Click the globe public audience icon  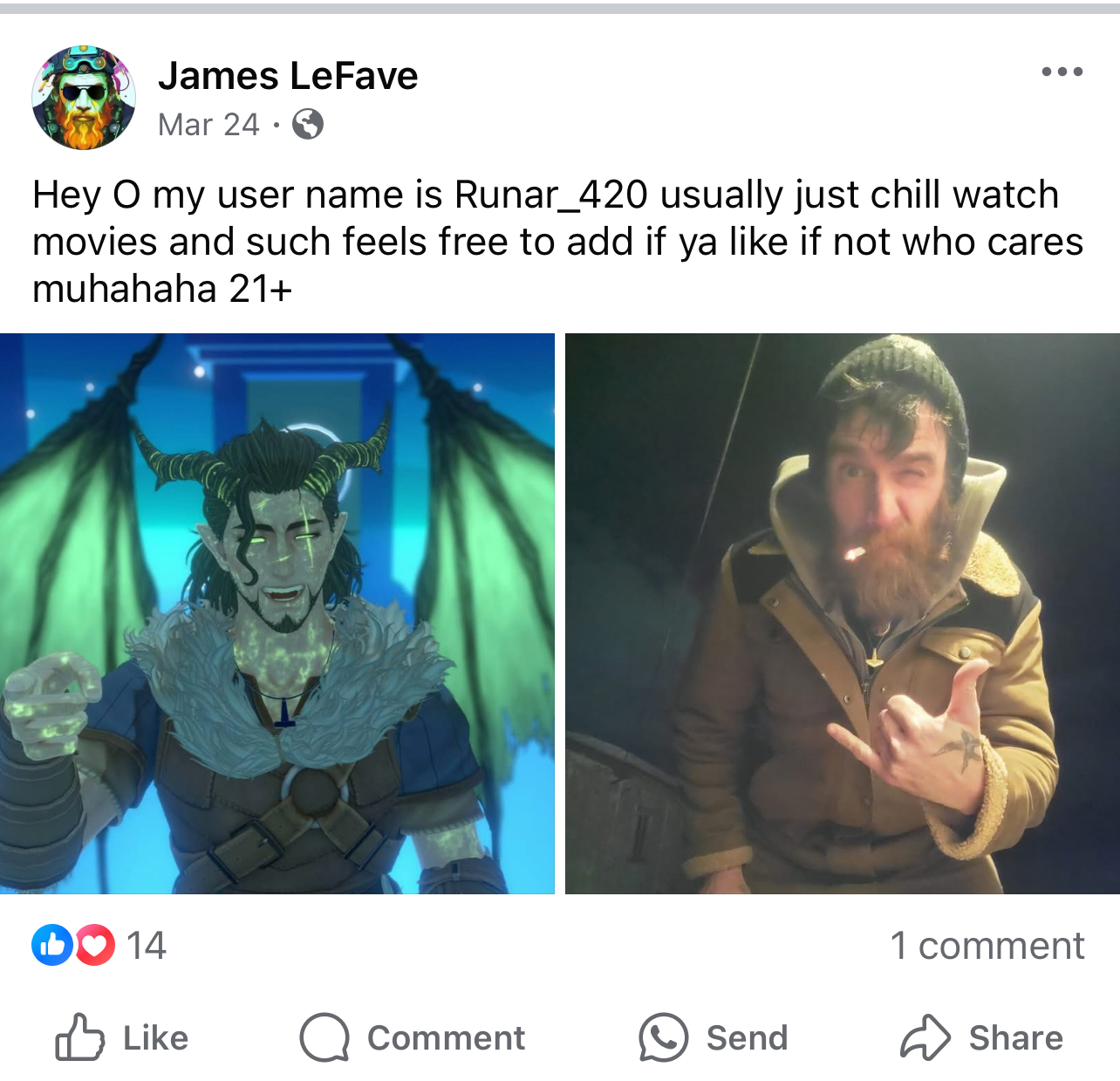click(308, 125)
